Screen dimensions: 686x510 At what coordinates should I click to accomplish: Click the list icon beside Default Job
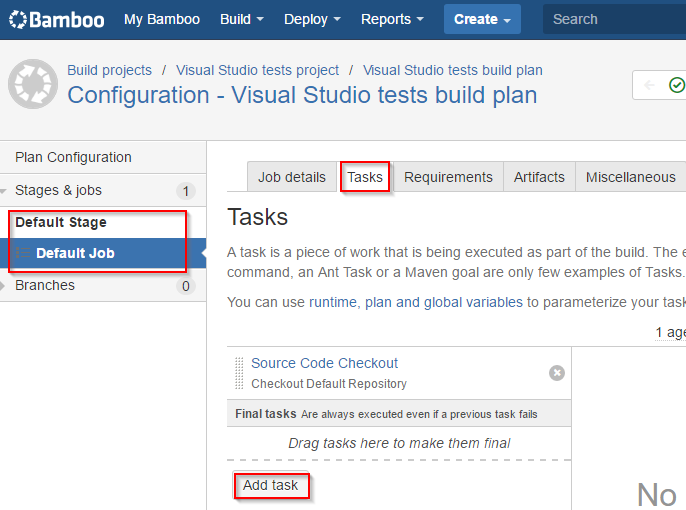[23, 253]
